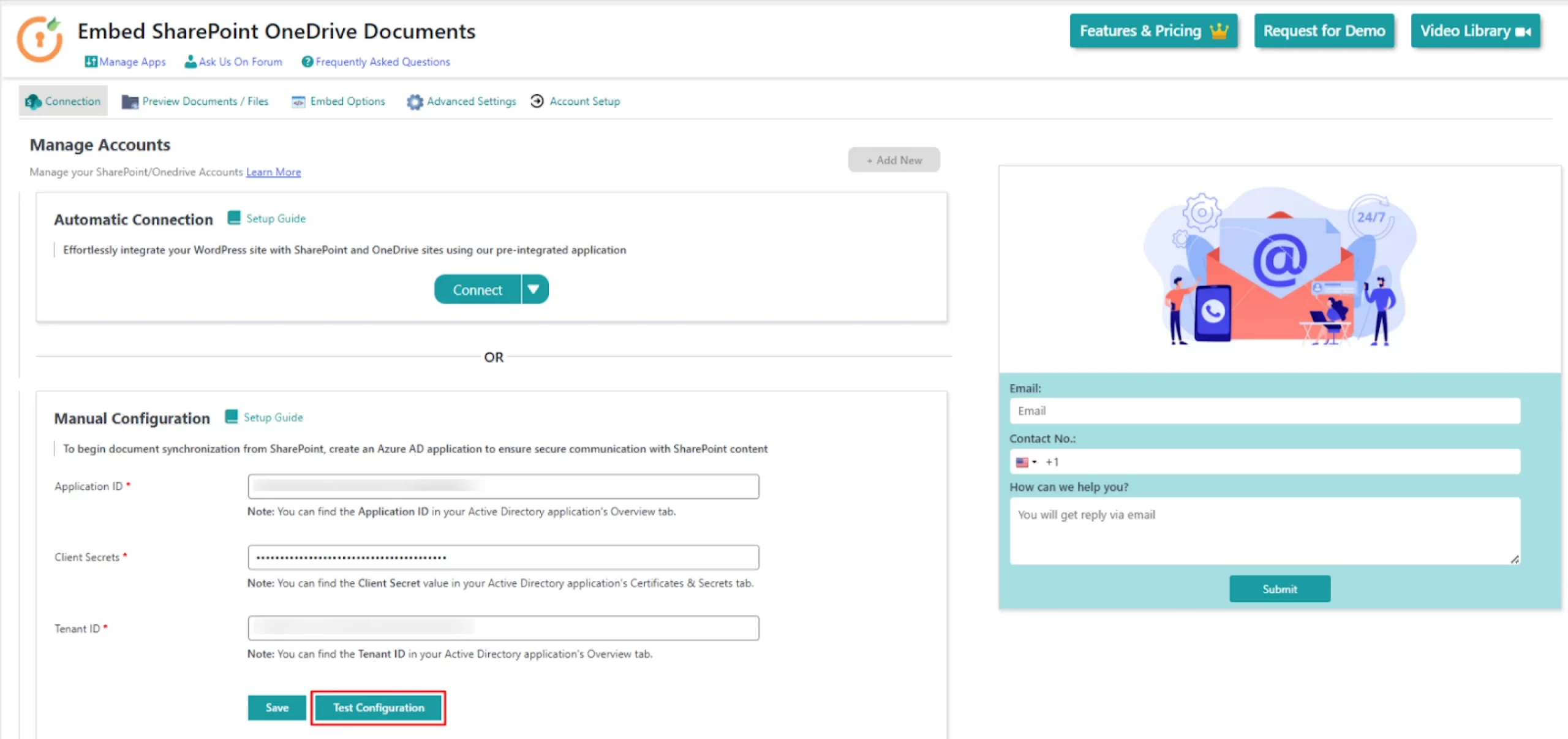Focus the Application ID input field

click(503, 487)
